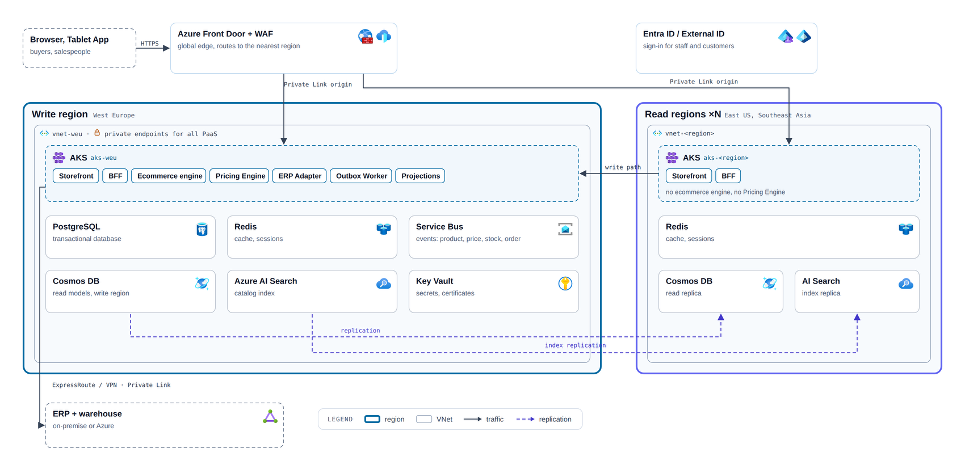The width and height of the screenshot is (966, 466).
Task: Select the BFF pod in read regions AKS
Action: 728,176
